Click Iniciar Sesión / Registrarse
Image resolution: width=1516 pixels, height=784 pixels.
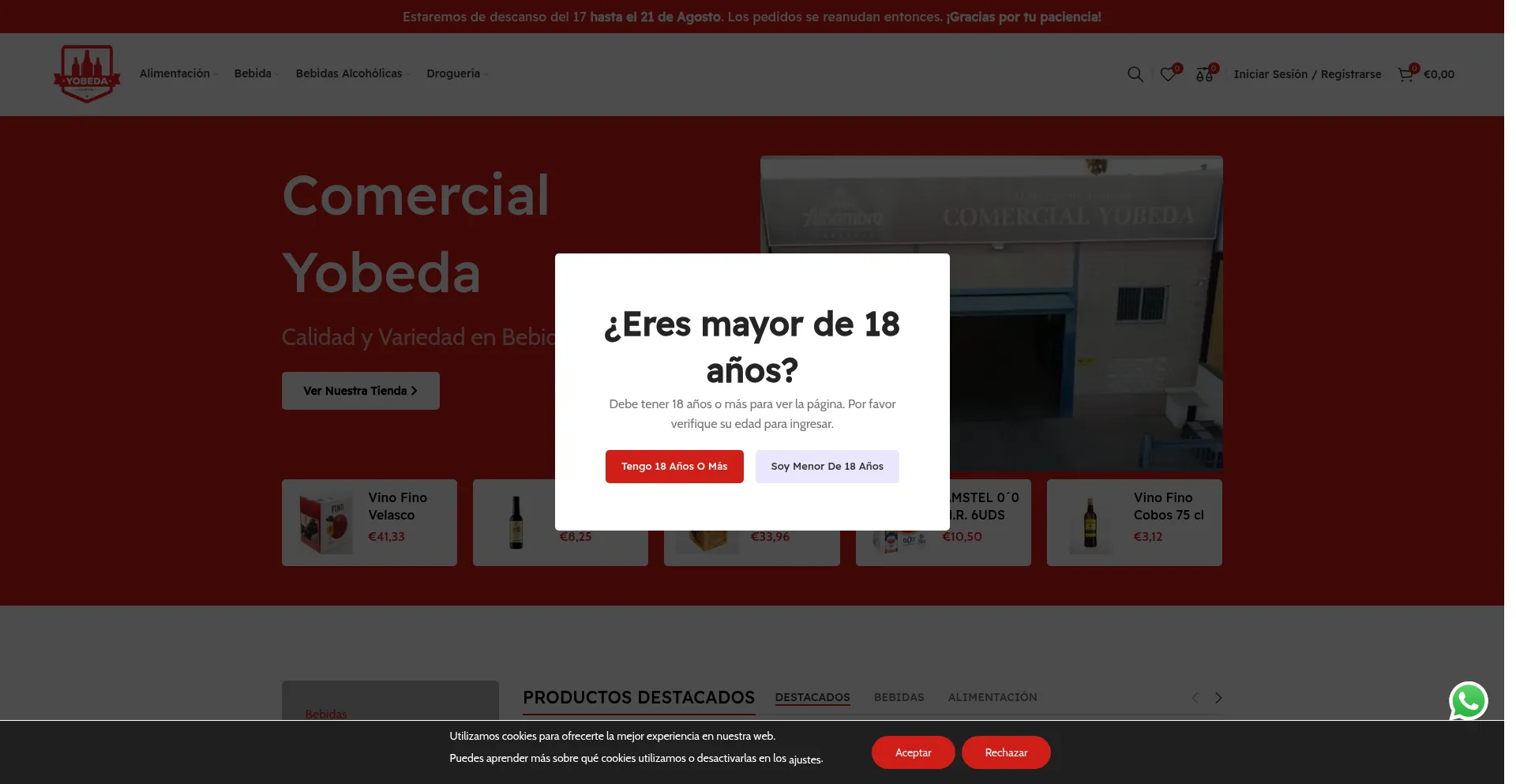coord(1308,74)
